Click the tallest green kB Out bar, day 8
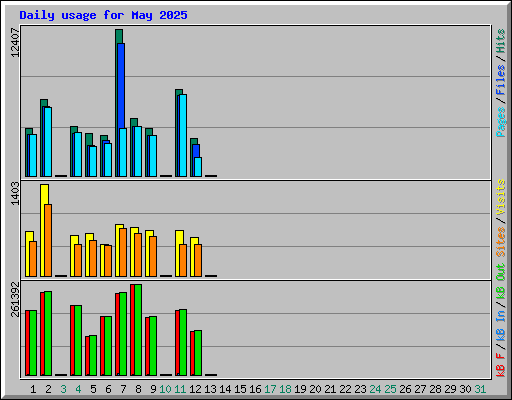Viewport: 512px width, 400px height. click(138, 330)
